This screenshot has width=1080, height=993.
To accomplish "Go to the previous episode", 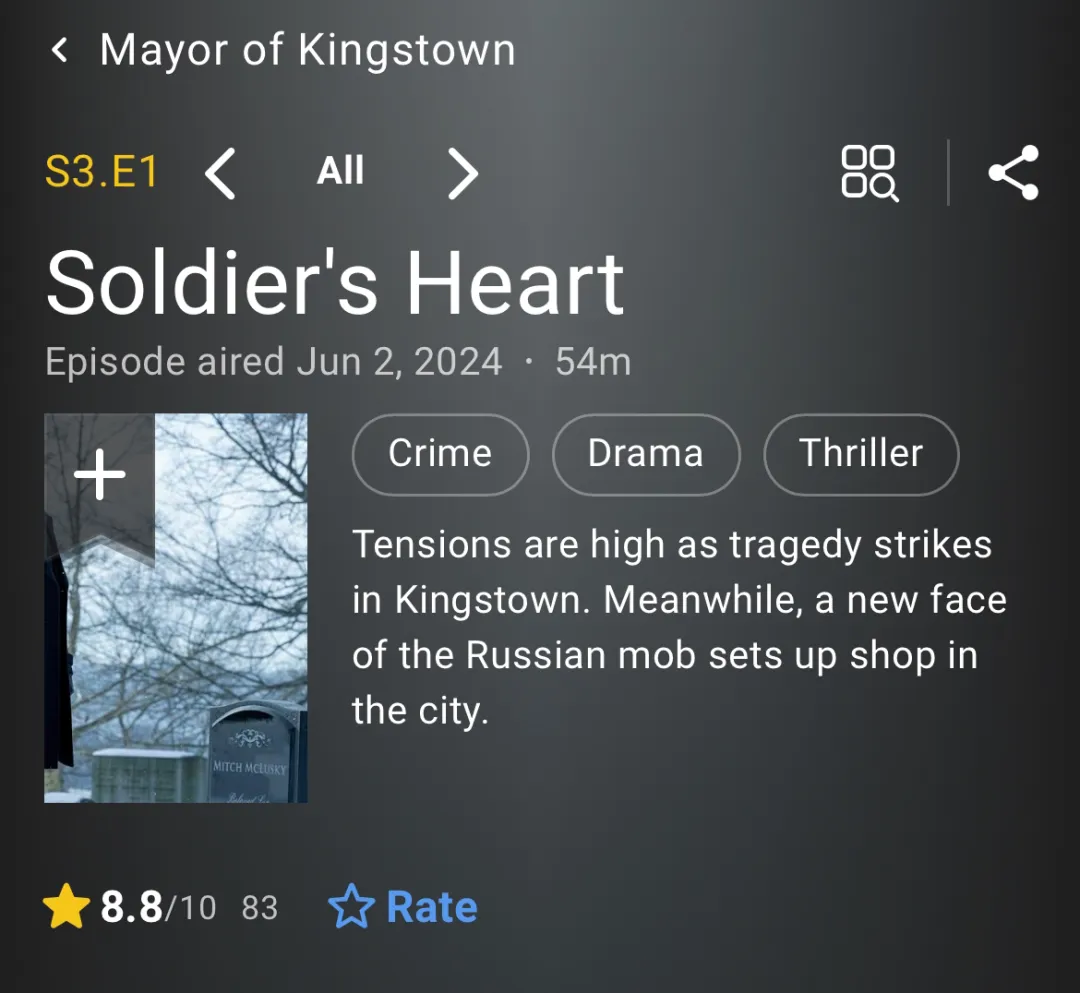I will point(220,174).
